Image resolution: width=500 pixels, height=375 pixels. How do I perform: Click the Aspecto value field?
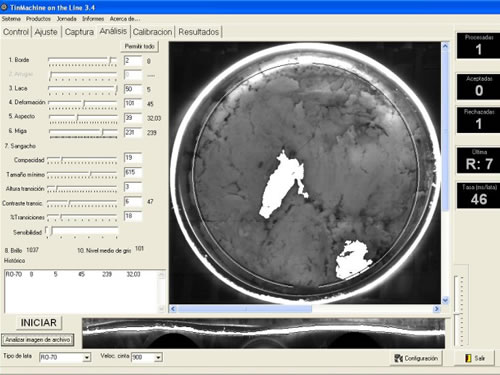click(x=133, y=118)
